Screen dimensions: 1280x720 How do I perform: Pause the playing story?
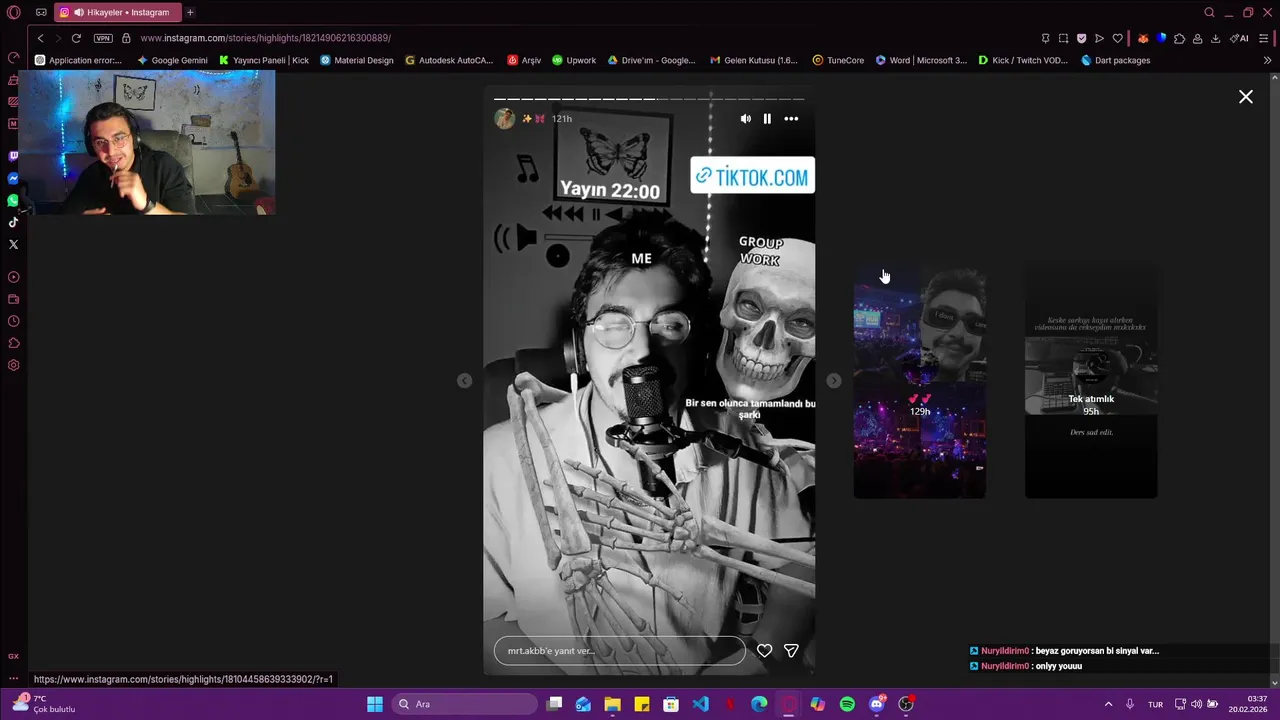click(767, 118)
